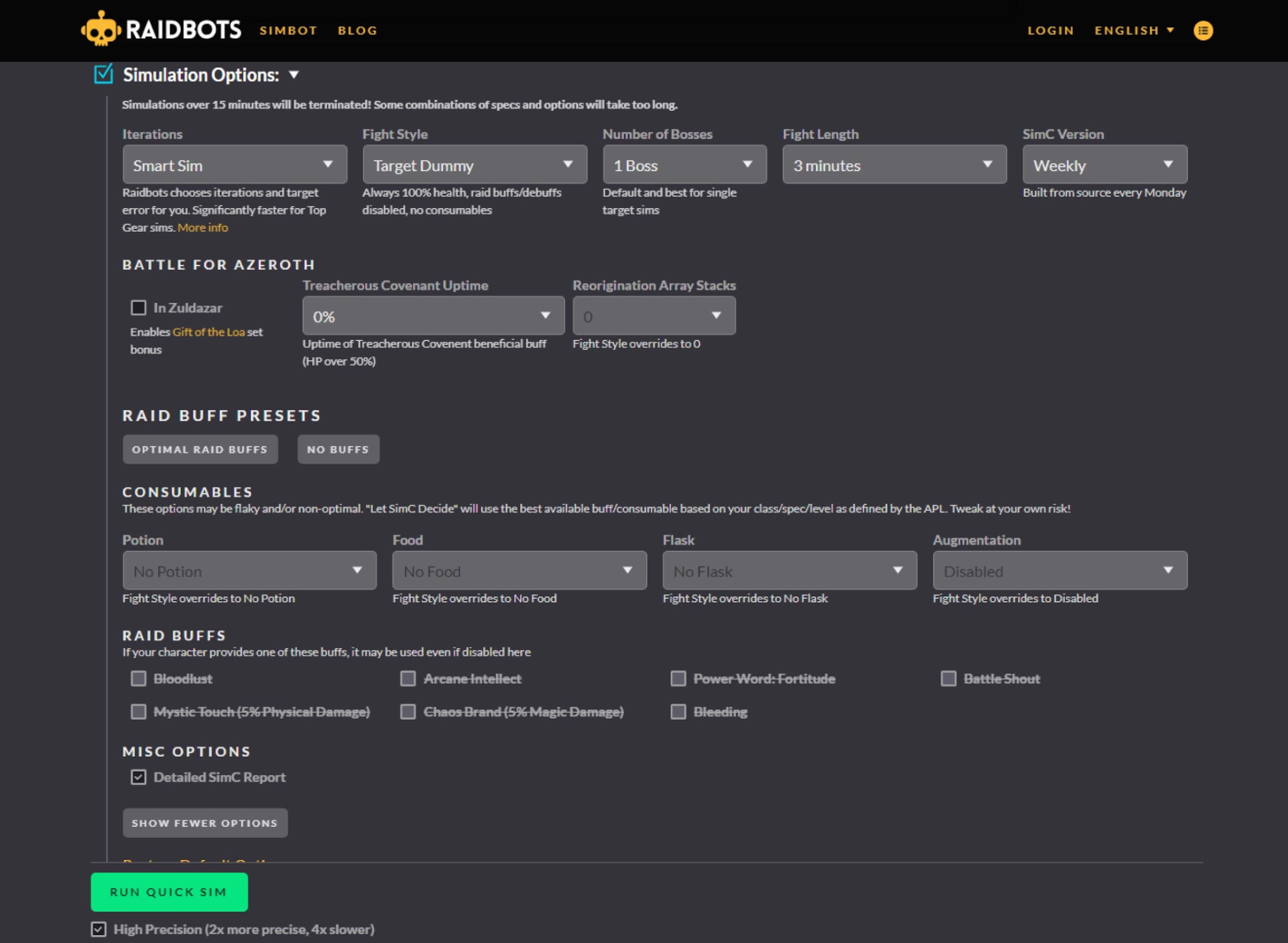Enable the In Zuldazar checkbox
This screenshot has width=1288, height=943.
coord(138,308)
